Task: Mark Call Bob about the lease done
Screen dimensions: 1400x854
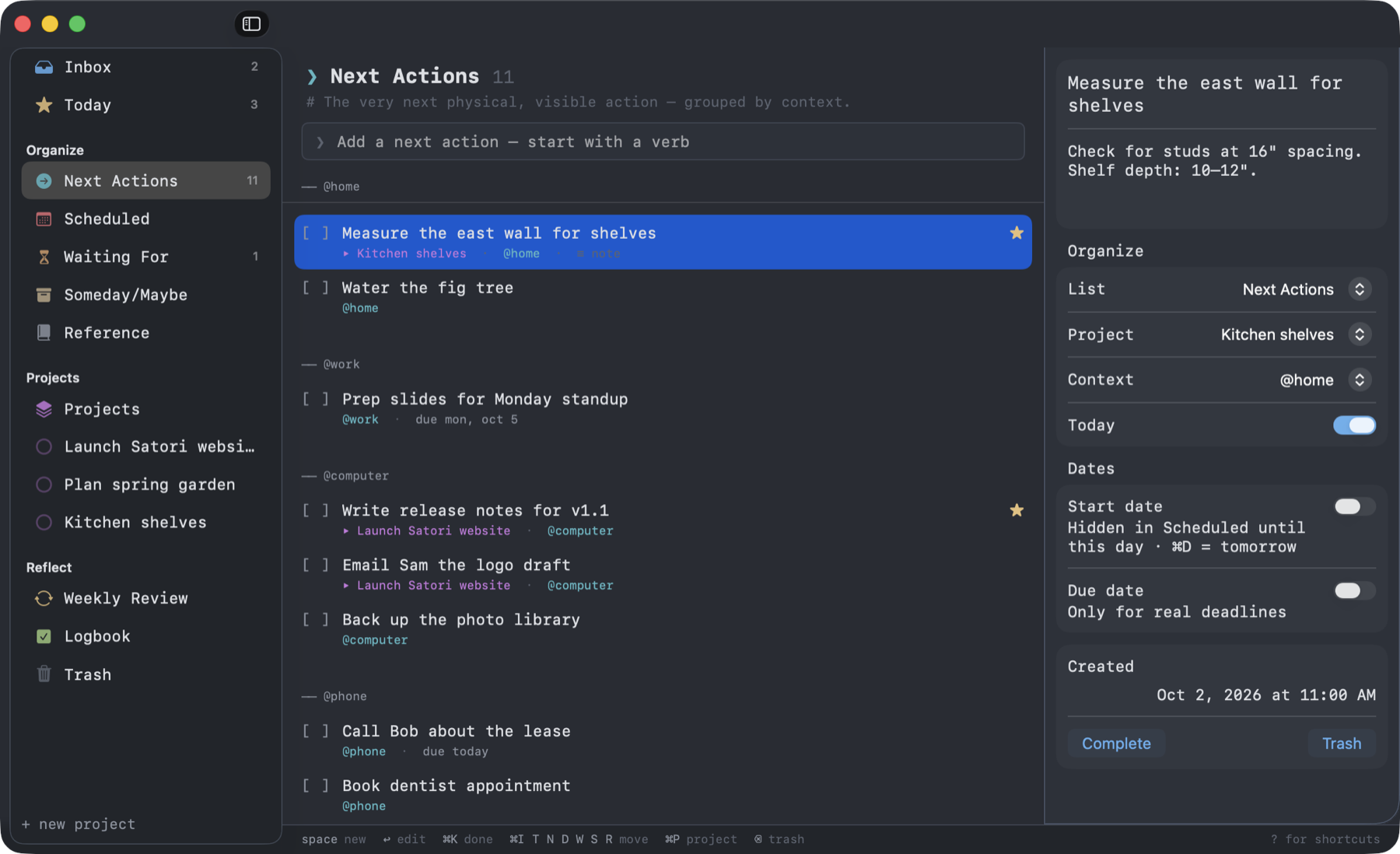Action: pyautogui.click(x=316, y=731)
